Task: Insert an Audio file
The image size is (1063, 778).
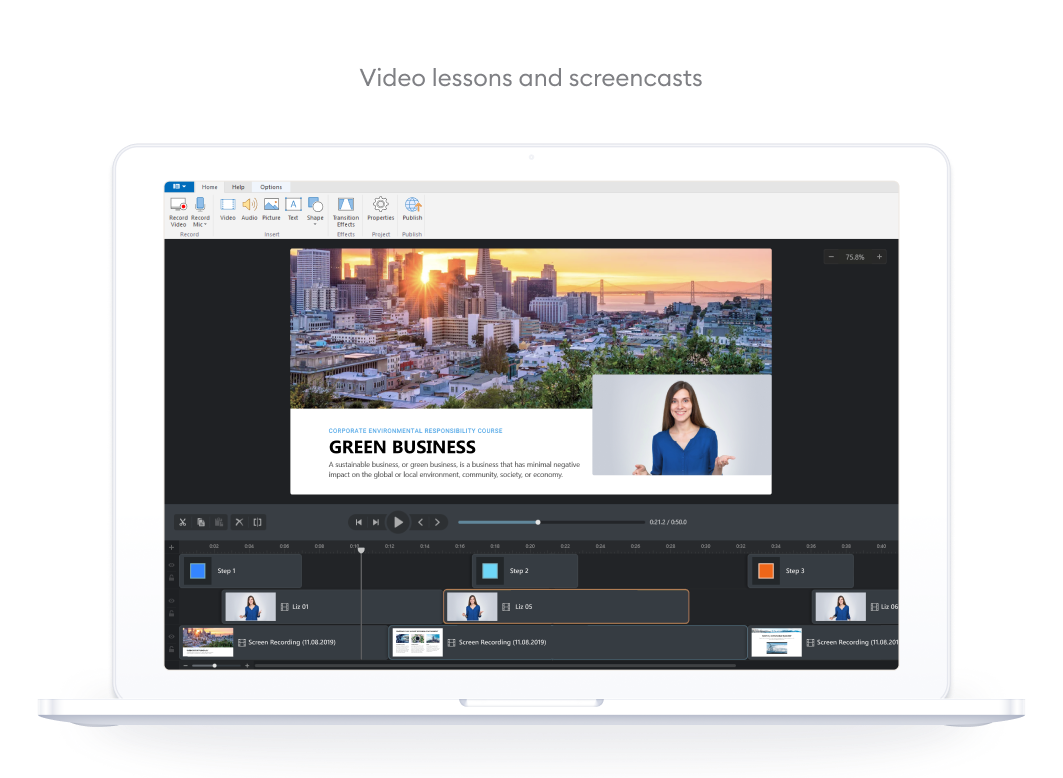Action: [x=249, y=209]
